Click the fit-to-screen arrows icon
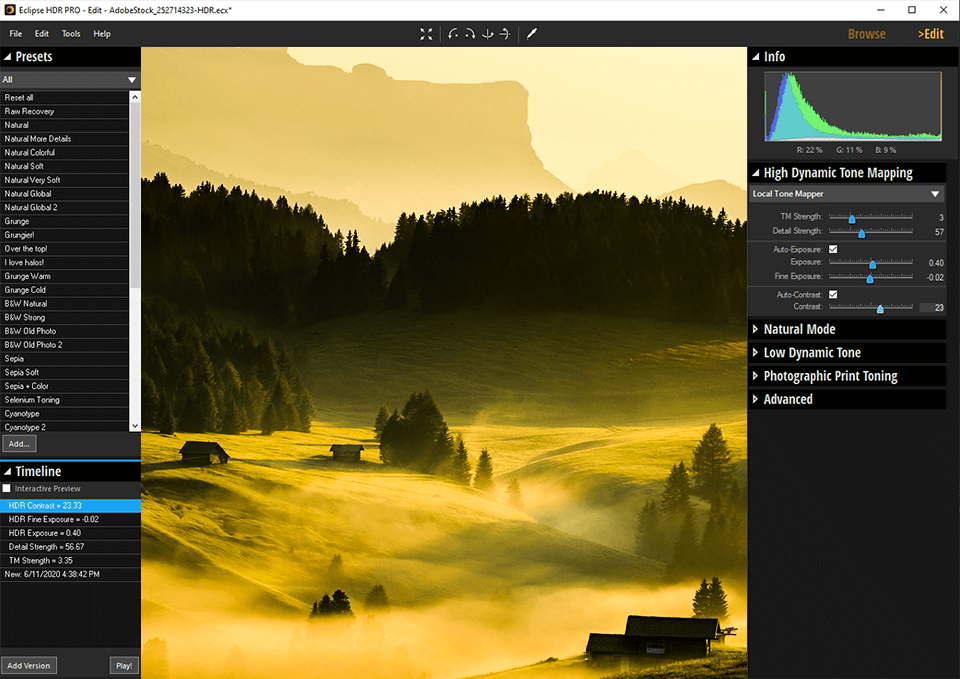This screenshot has height=679, width=960. pyautogui.click(x=426, y=34)
